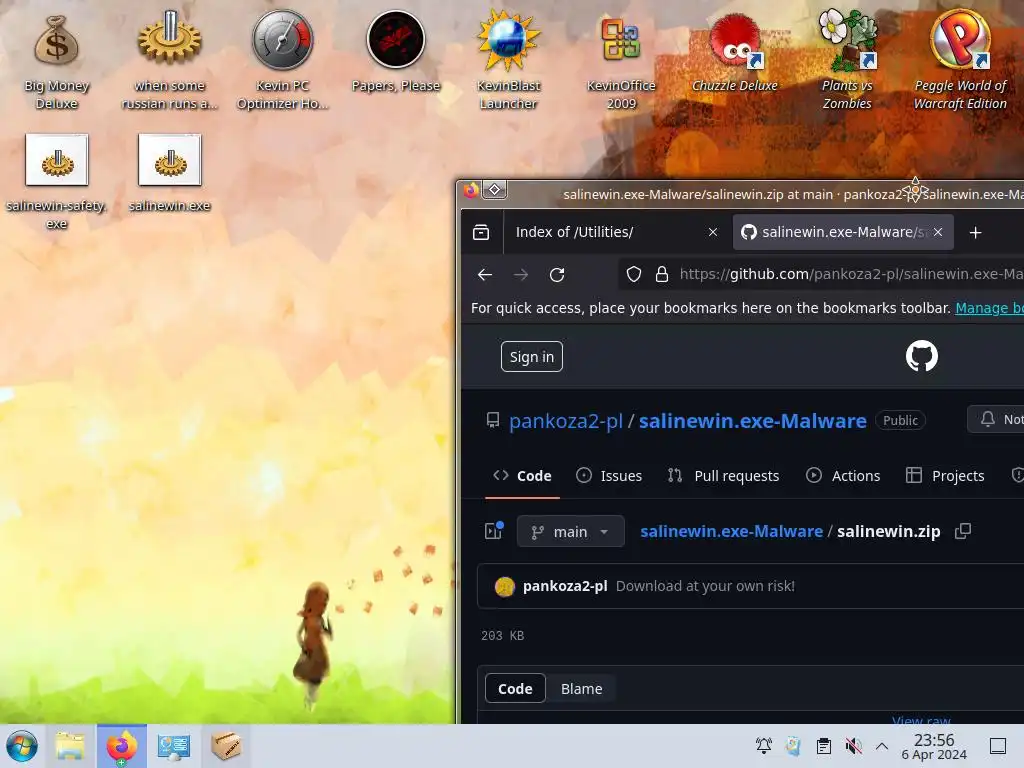This screenshot has width=1024, height=768.
Task: Click the site padlock security icon
Action: pyautogui.click(x=662, y=274)
